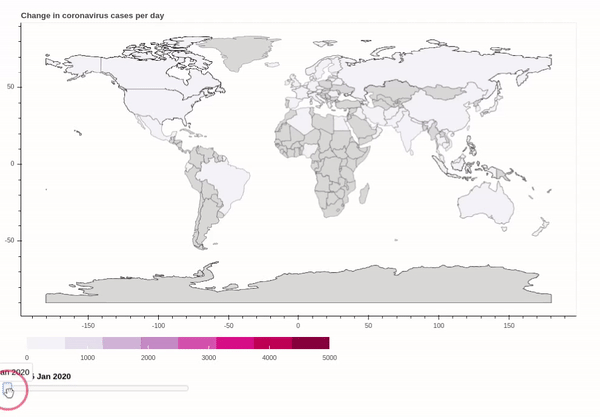Click the 5000 label on the color bar
Screen dimensions: 600x417
(x=329, y=358)
